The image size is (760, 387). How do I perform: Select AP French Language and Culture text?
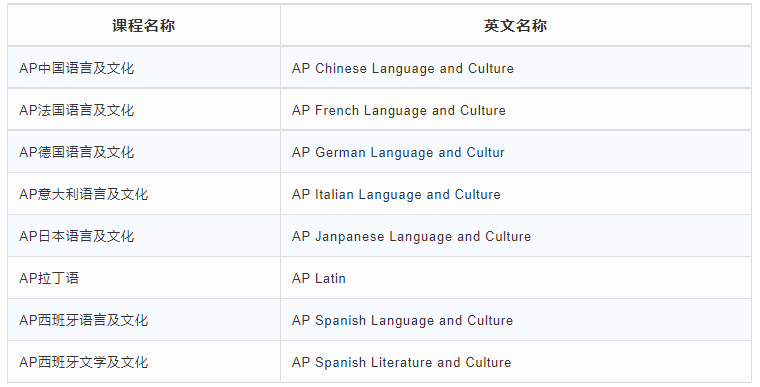[x=398, y=111]
